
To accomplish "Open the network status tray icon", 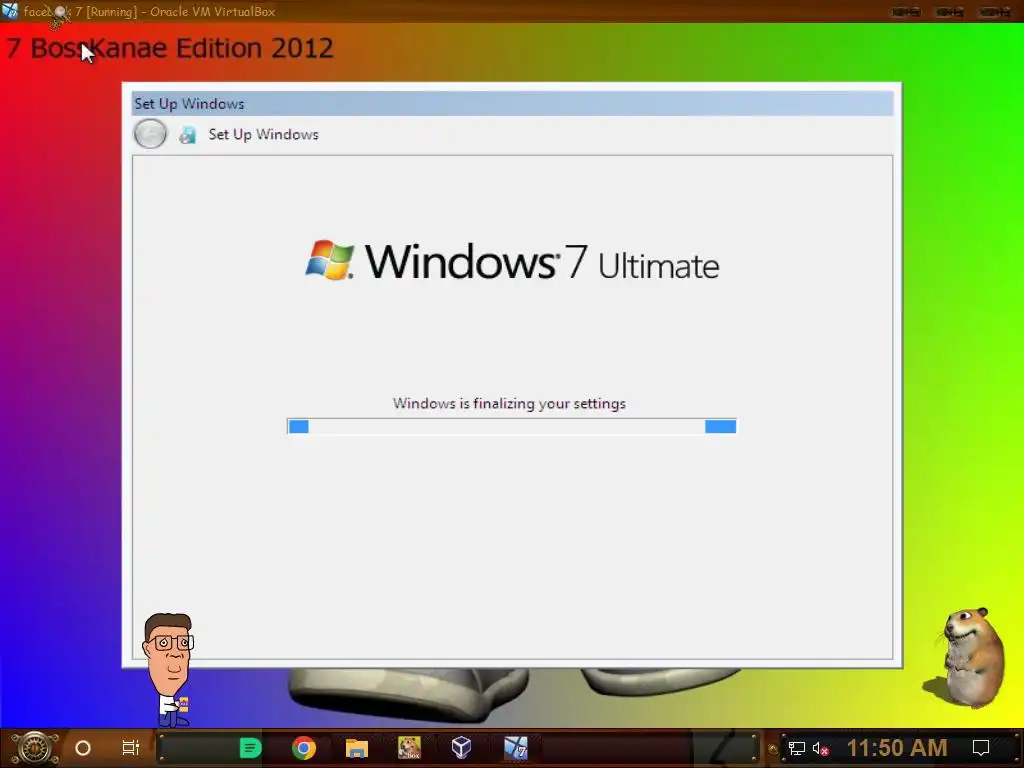I will click(797, 749).
